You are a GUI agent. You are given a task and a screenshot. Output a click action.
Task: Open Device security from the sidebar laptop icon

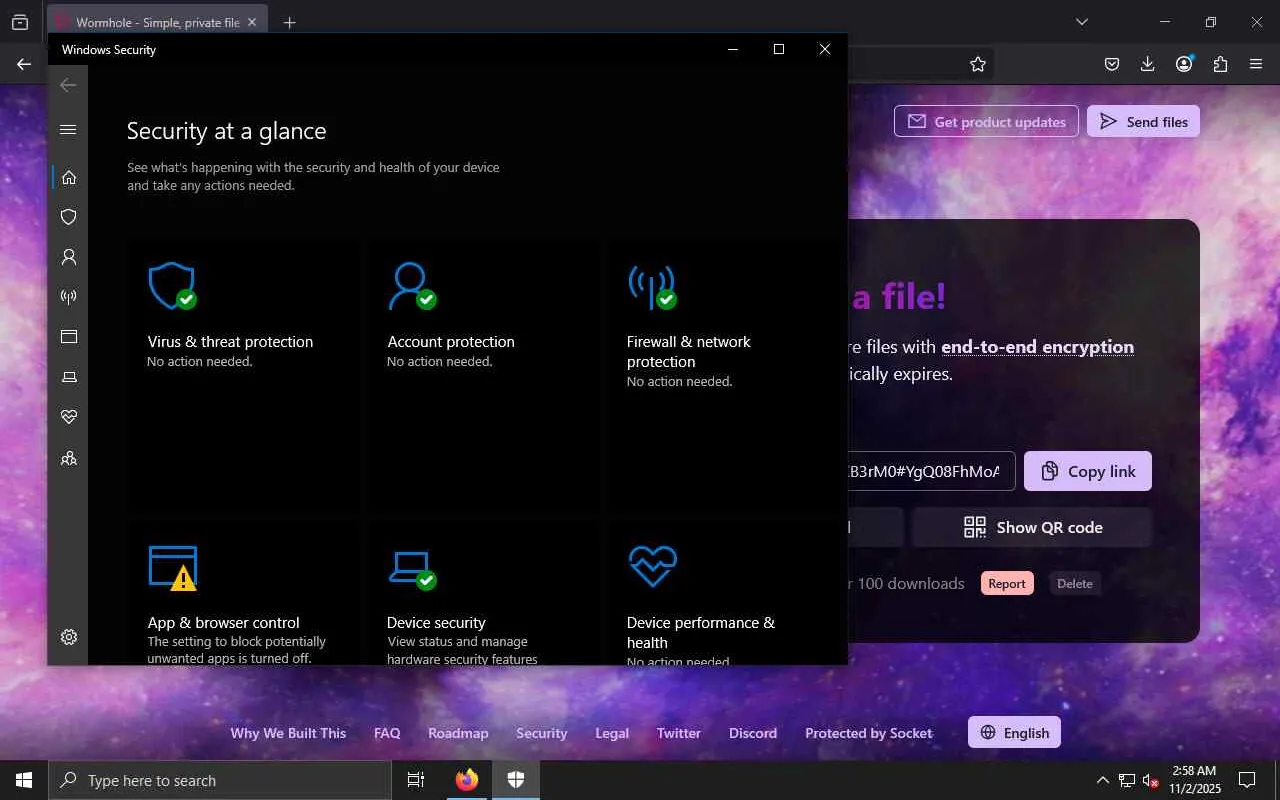pyautogui.click(x=68, y=377)
